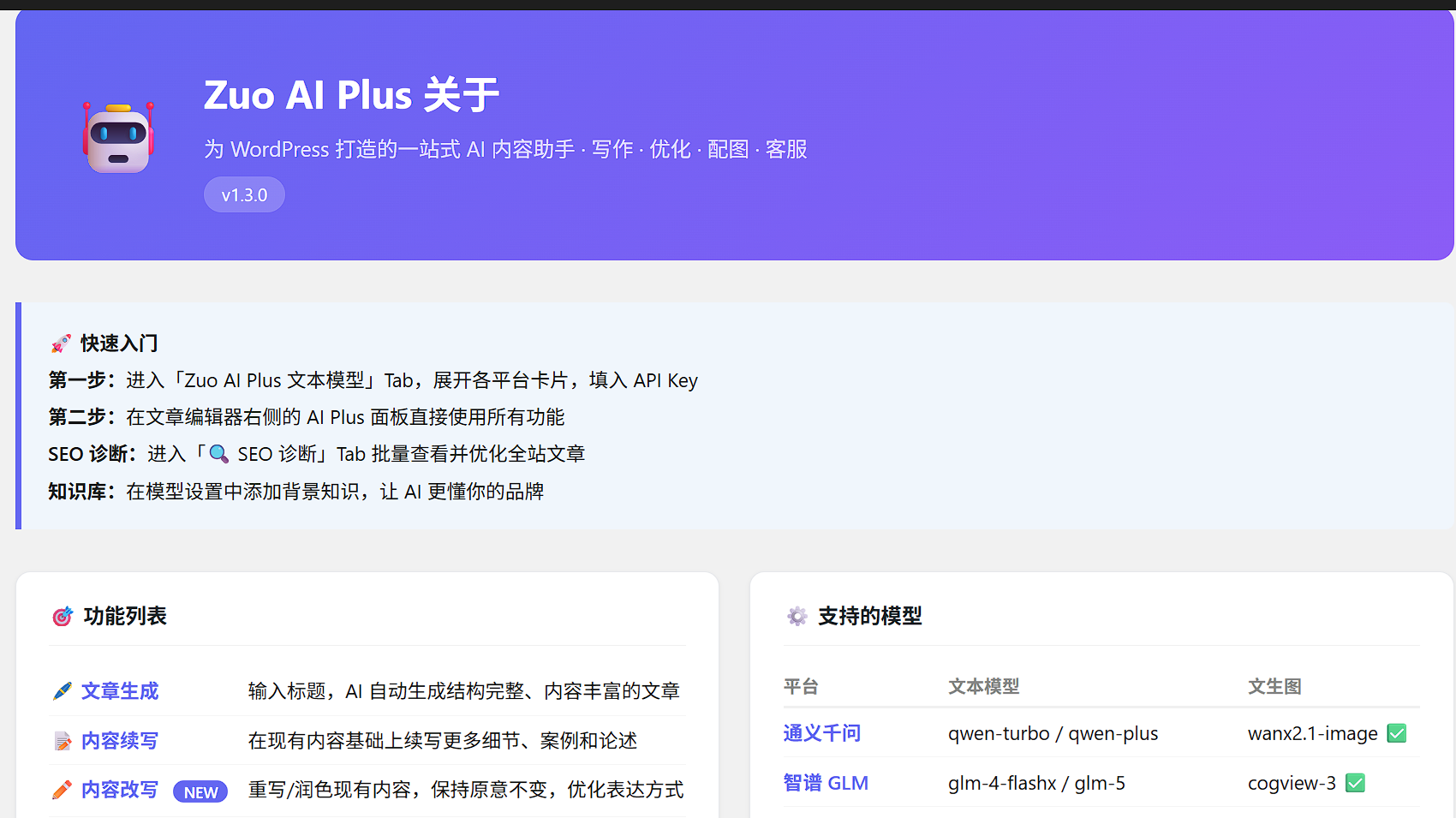
Task: Click the 支持的模型 heading
Action: point(870,617)
